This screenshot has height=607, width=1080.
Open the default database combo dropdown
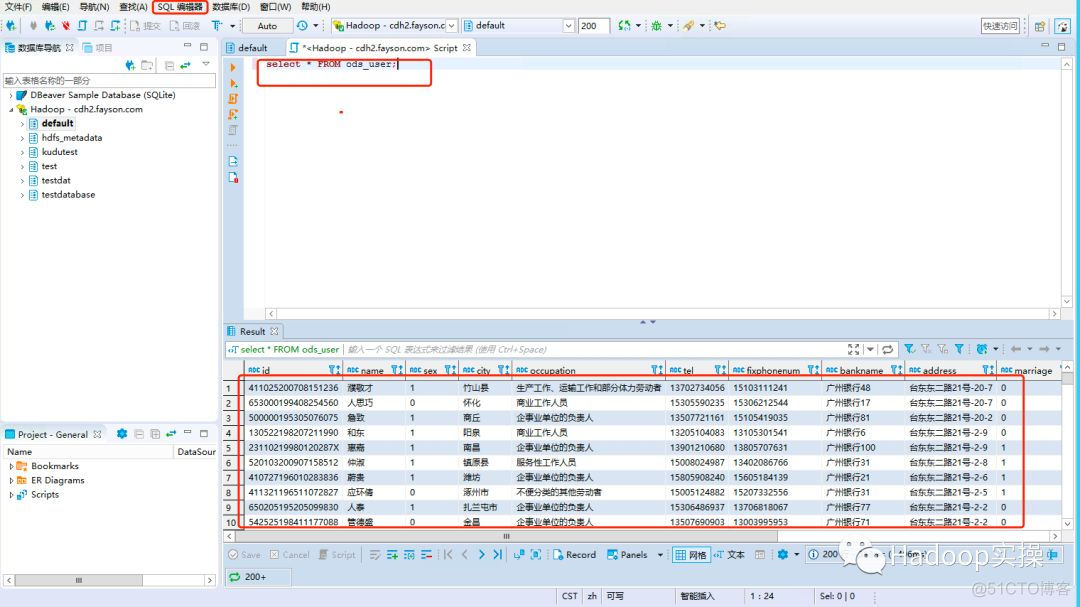click(x=568, y=25)
